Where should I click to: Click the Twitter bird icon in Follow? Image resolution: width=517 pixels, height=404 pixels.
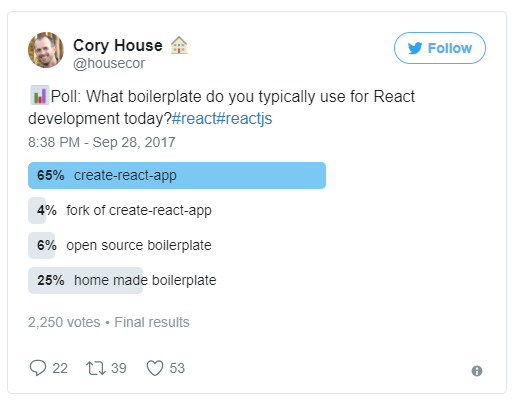(415, 48)
